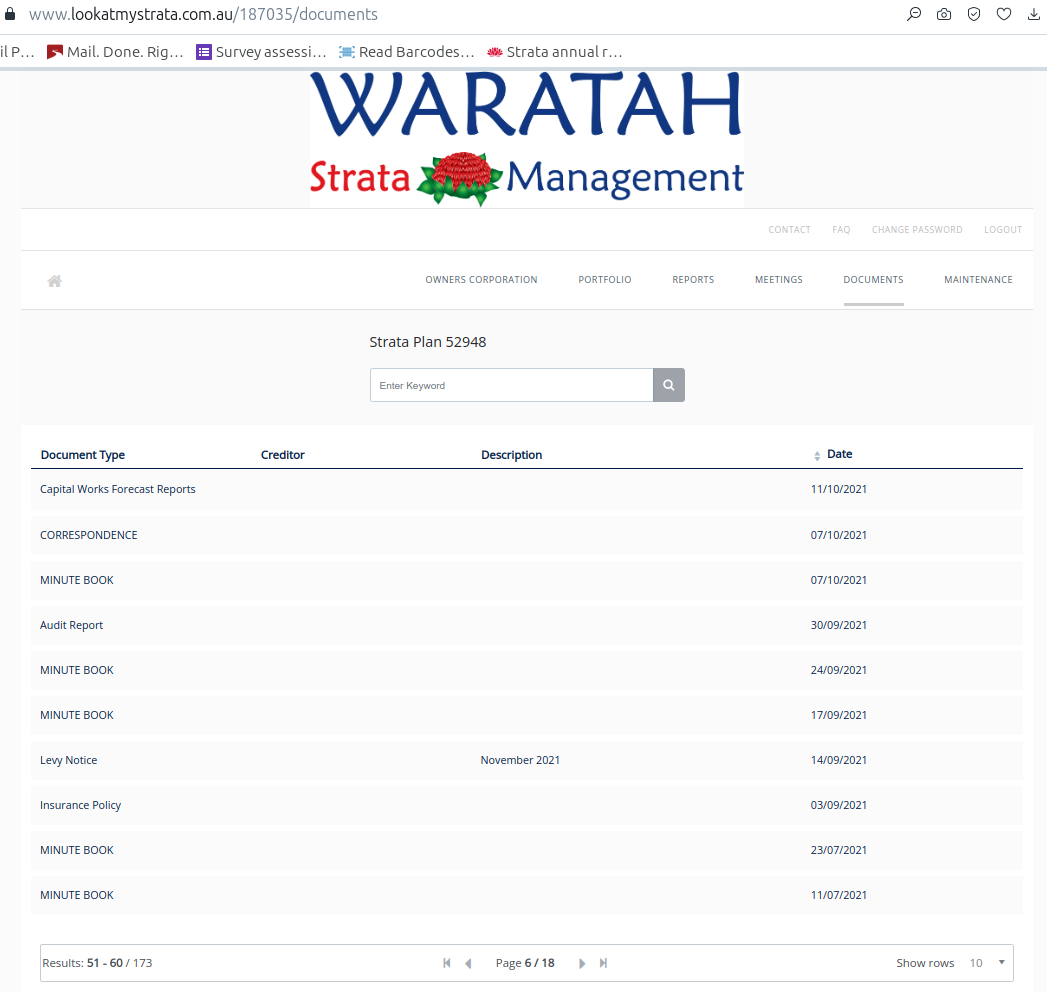The height and width of the screenshot is (992, 1047).
Task: Click the browser address bar URL
Action: click(x=203, y=14)
